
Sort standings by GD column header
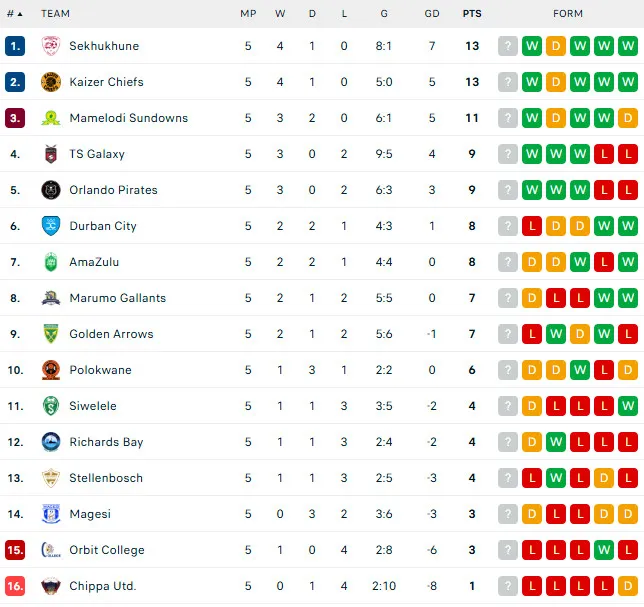pos(431,14)
